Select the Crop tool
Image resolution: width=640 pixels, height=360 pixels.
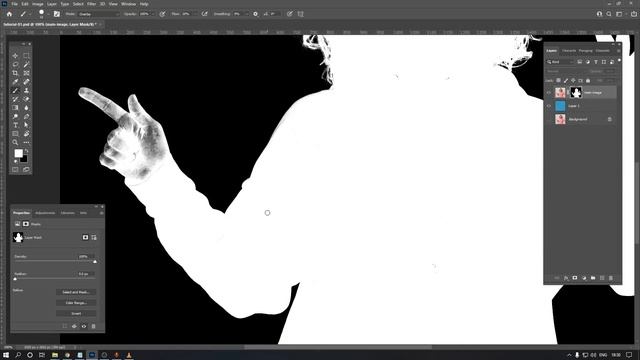[x=15, y=73]
